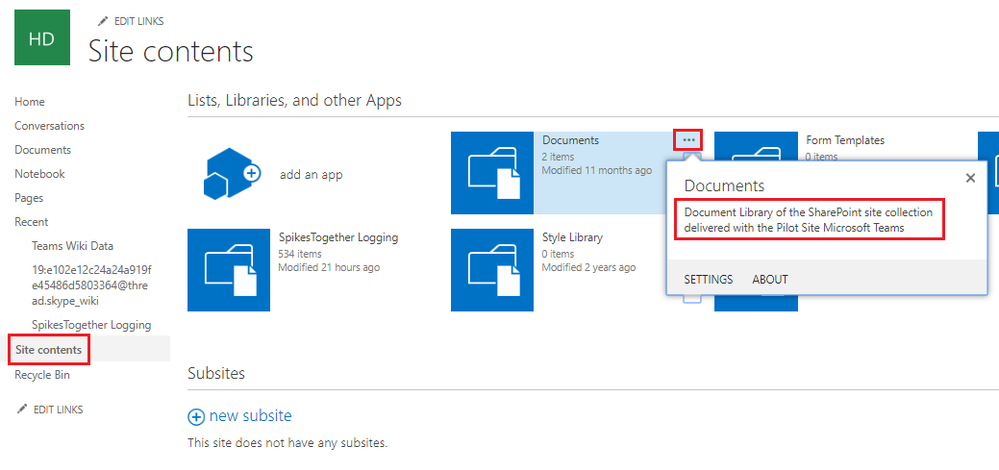Click the green HD site logo
999x470 pixels.
point(42,38)
